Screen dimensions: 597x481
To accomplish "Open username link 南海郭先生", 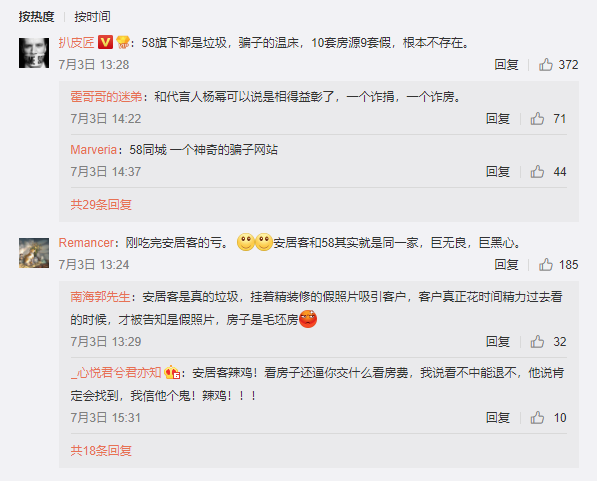I will tap(101, 297).
